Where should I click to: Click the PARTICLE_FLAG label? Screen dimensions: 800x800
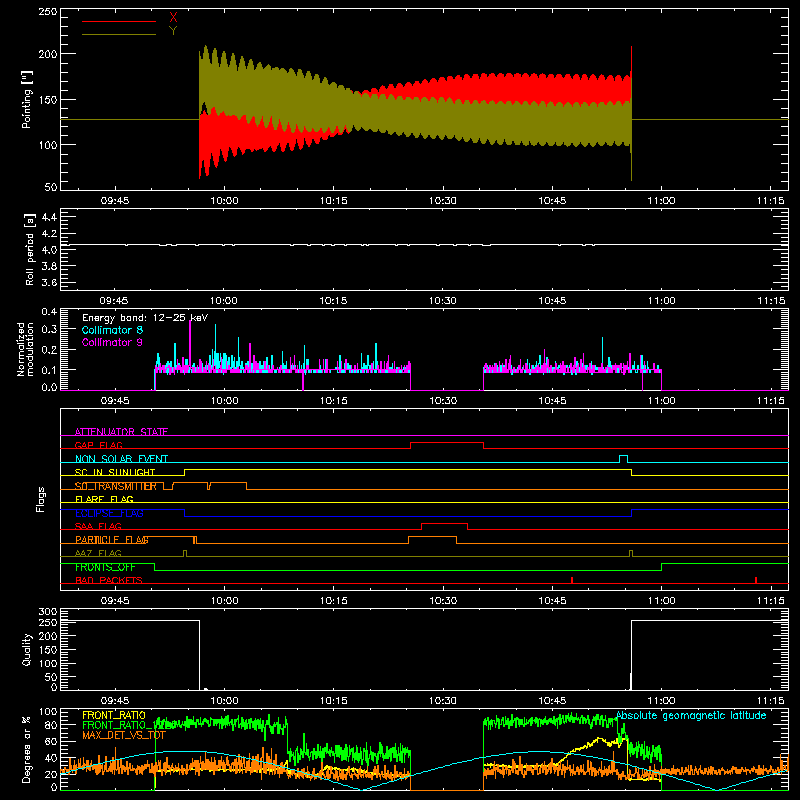(x=112, y=539)
